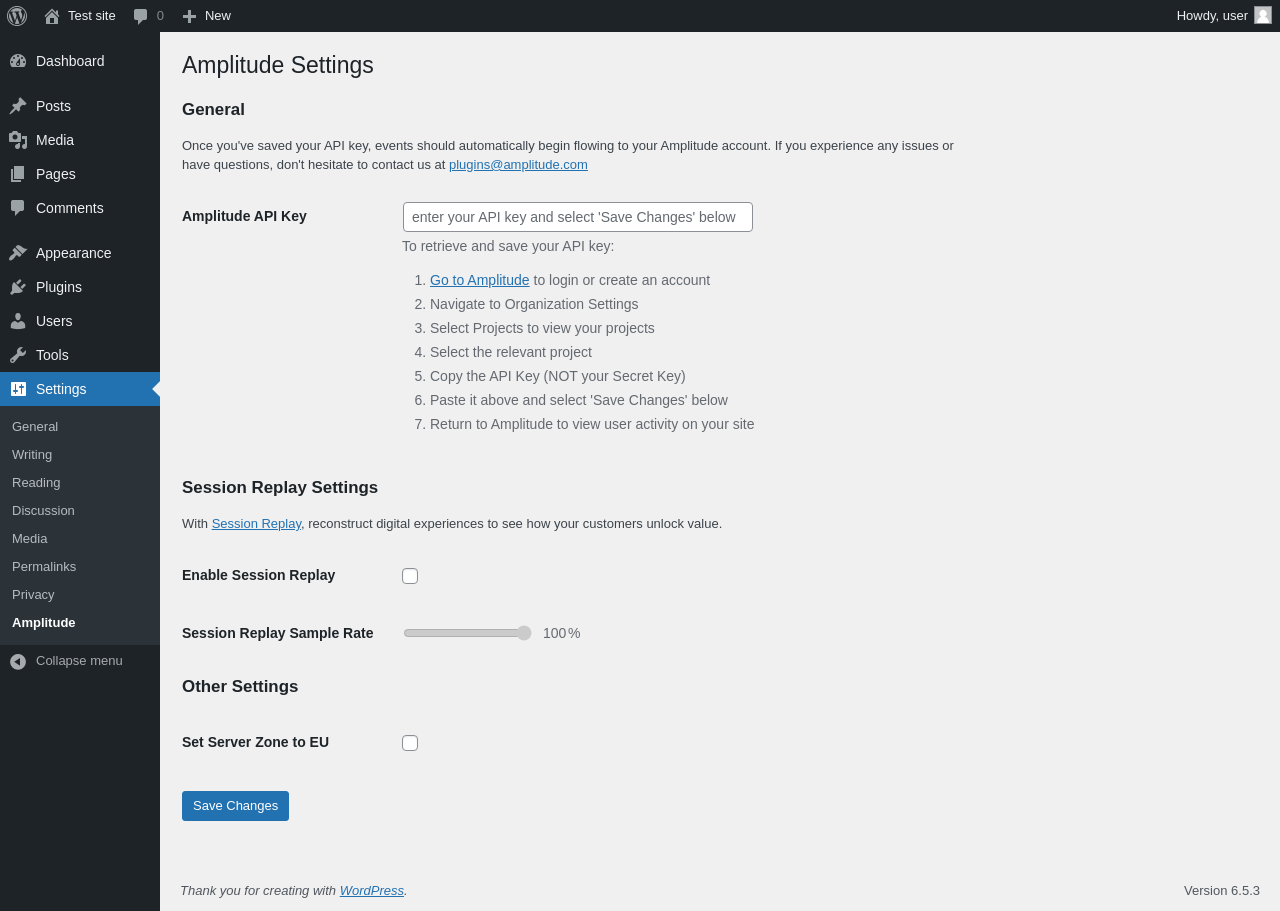Open Permalinks settings submenu item
Screen dimensions: 1280x911
click(44, 567)
